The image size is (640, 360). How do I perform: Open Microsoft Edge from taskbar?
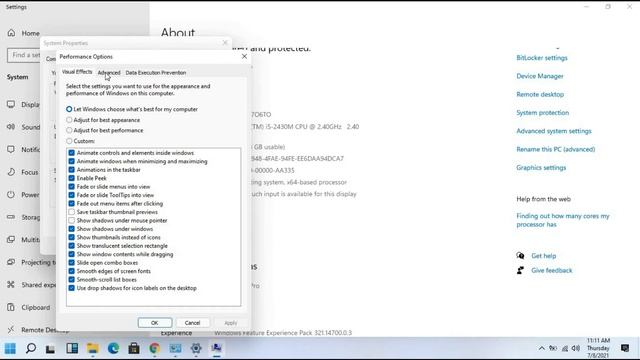point(113,348)
